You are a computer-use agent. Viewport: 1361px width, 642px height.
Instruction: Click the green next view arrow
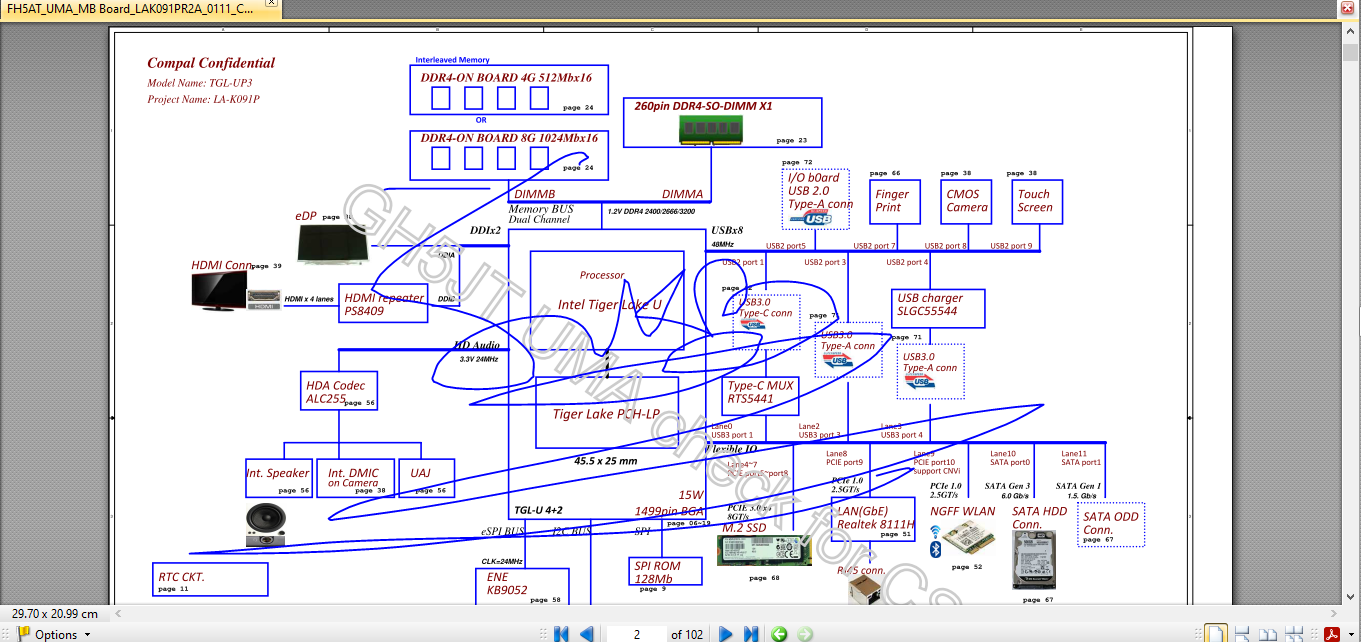coord(805,634)
